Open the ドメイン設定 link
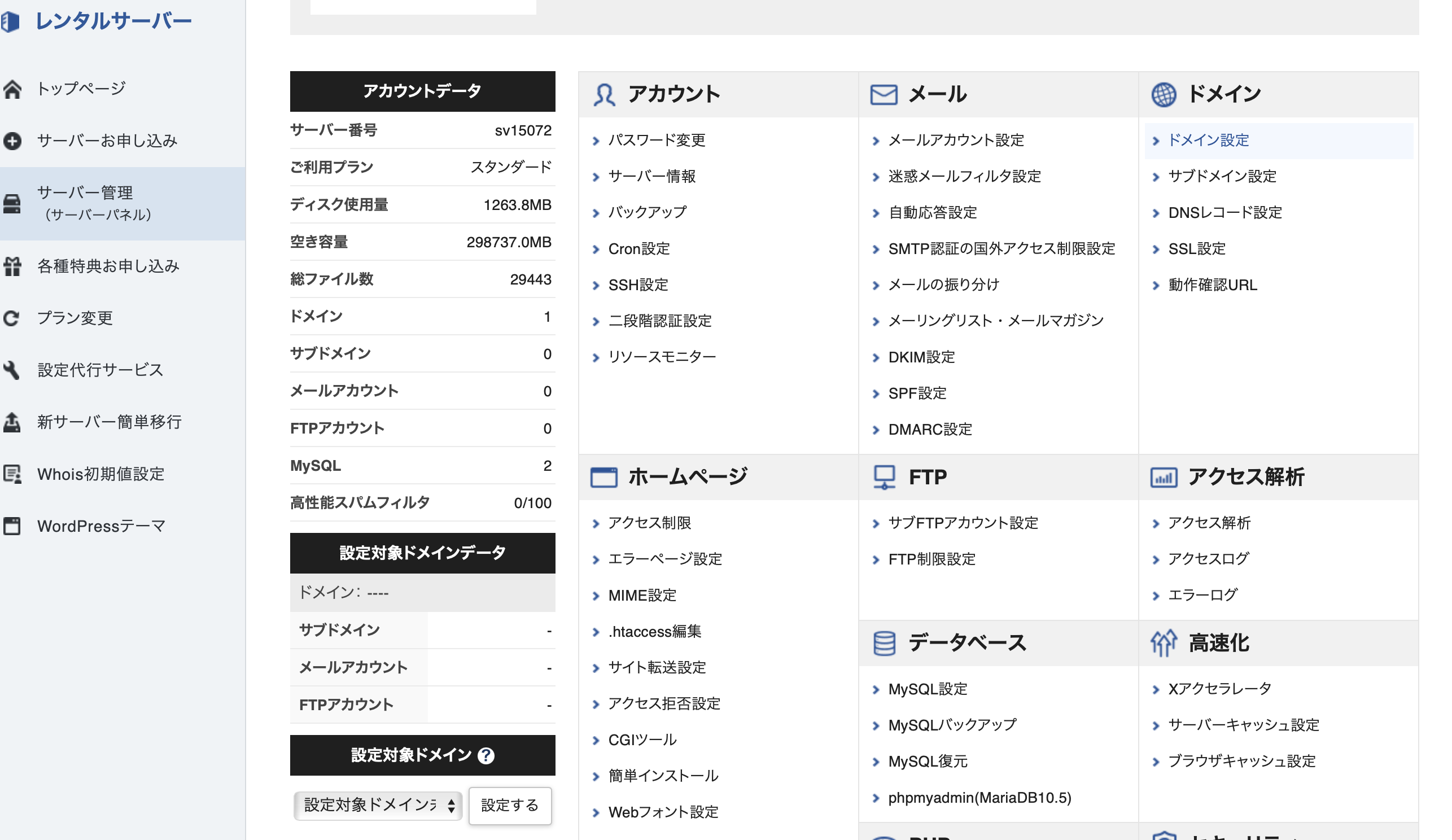 [1208, 140]
